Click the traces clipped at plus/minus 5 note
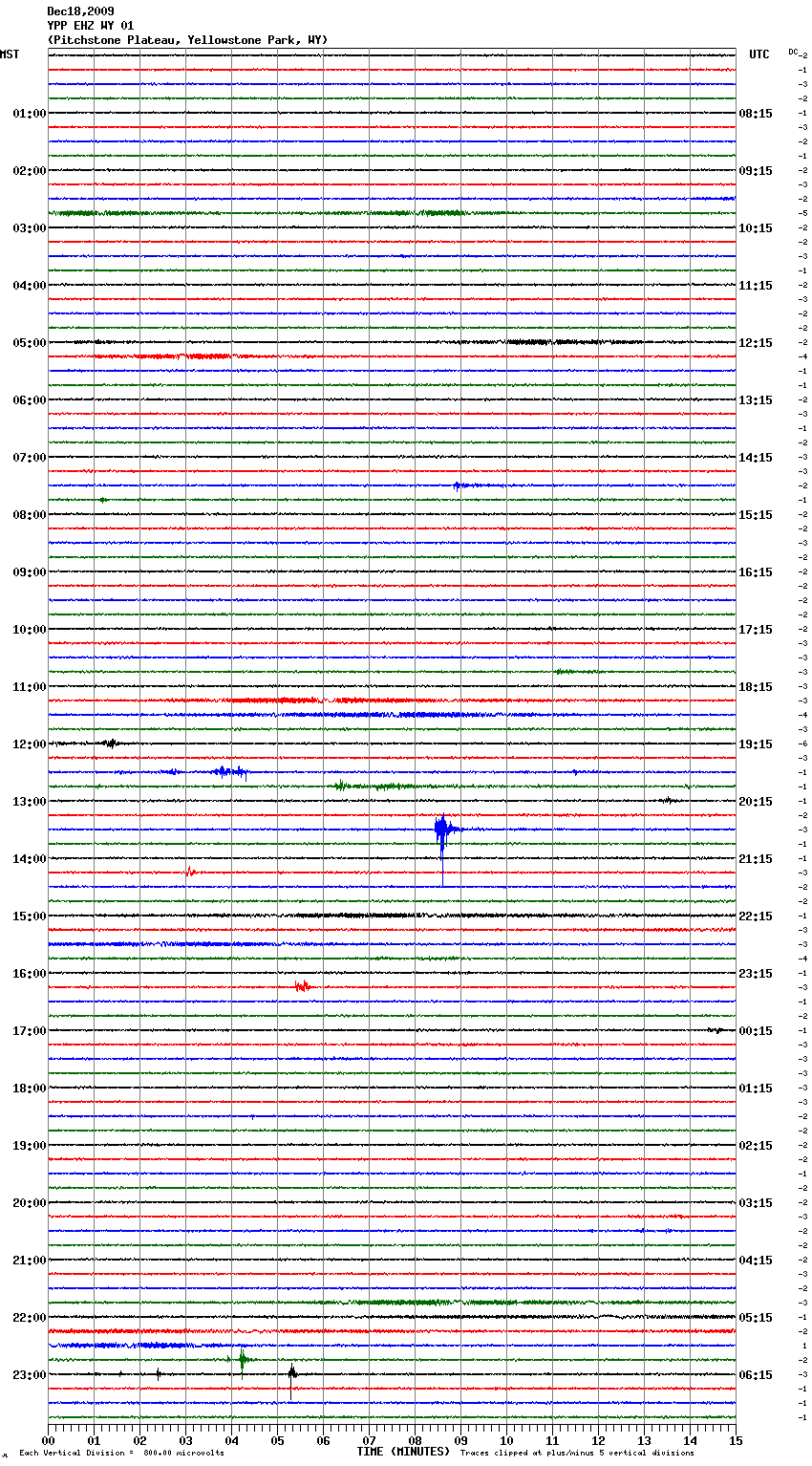 tap(577, 1454)
